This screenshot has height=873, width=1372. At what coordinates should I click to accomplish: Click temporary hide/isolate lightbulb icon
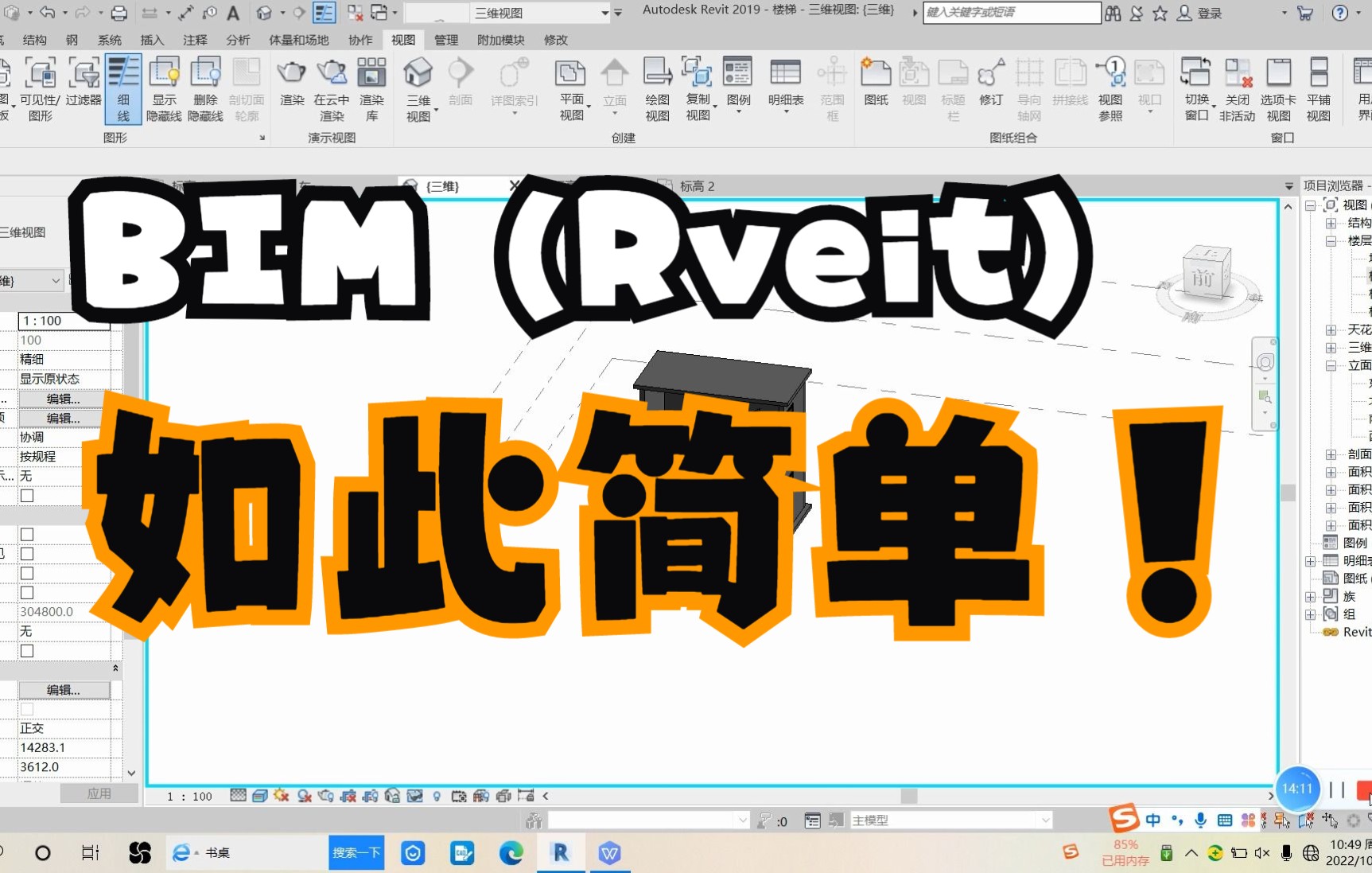point(437,796)
